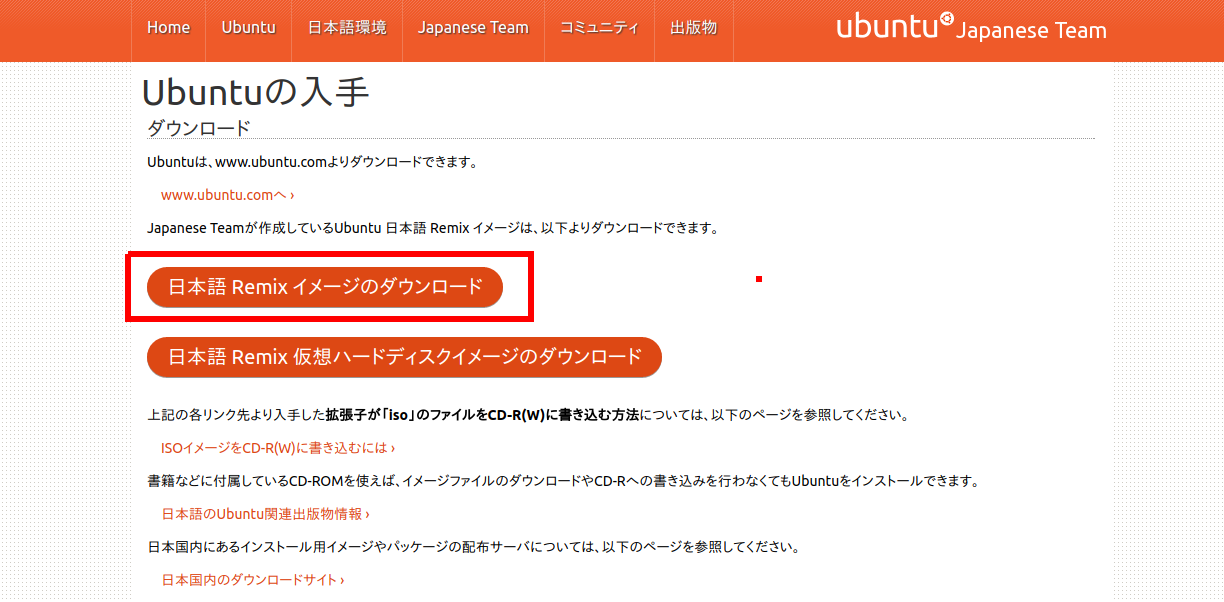Click the sentence starting Japanese Teamが作成している

(433, 228)
